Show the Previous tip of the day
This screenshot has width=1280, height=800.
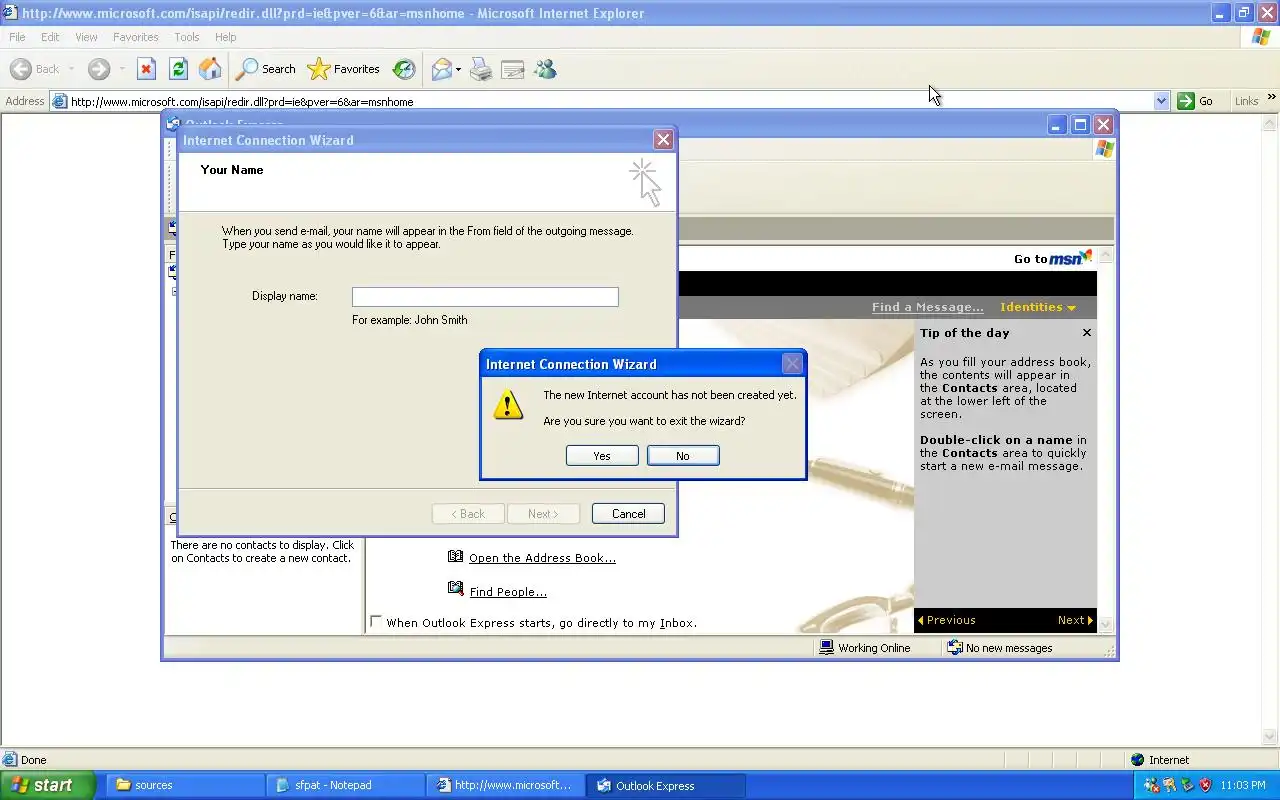pyautogui.click(x=946, y=620)
